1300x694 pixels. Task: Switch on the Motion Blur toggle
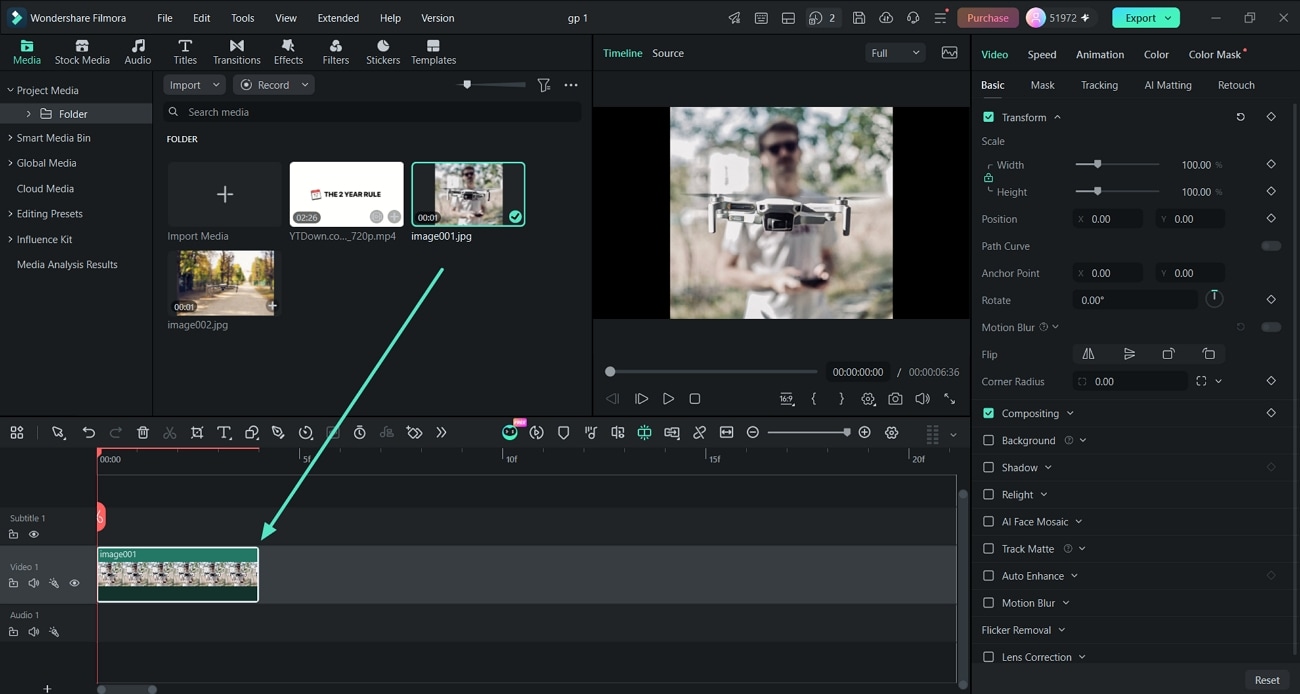(x=1270, y=327)
